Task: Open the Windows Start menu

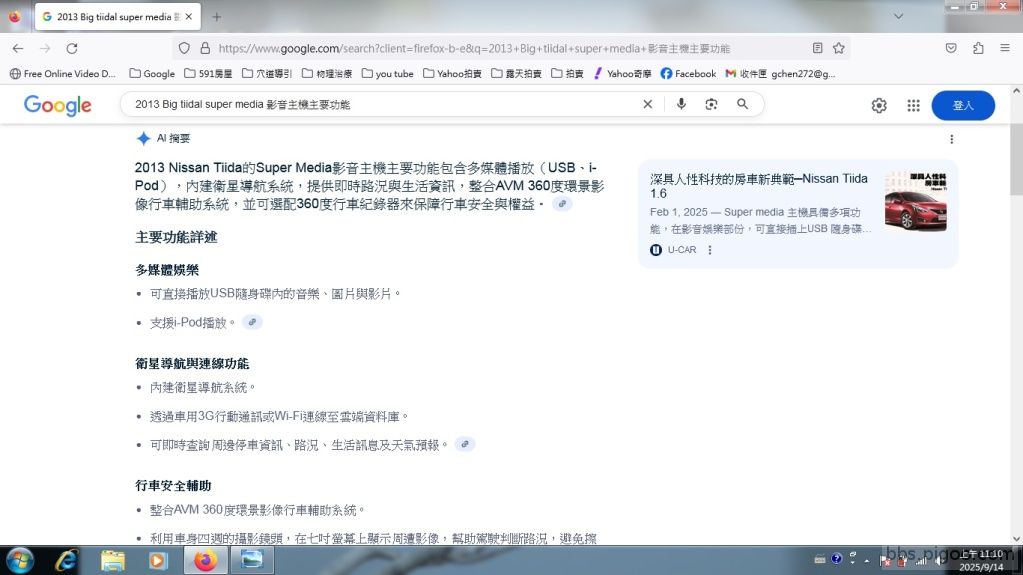Action: [x=19, y=561]
